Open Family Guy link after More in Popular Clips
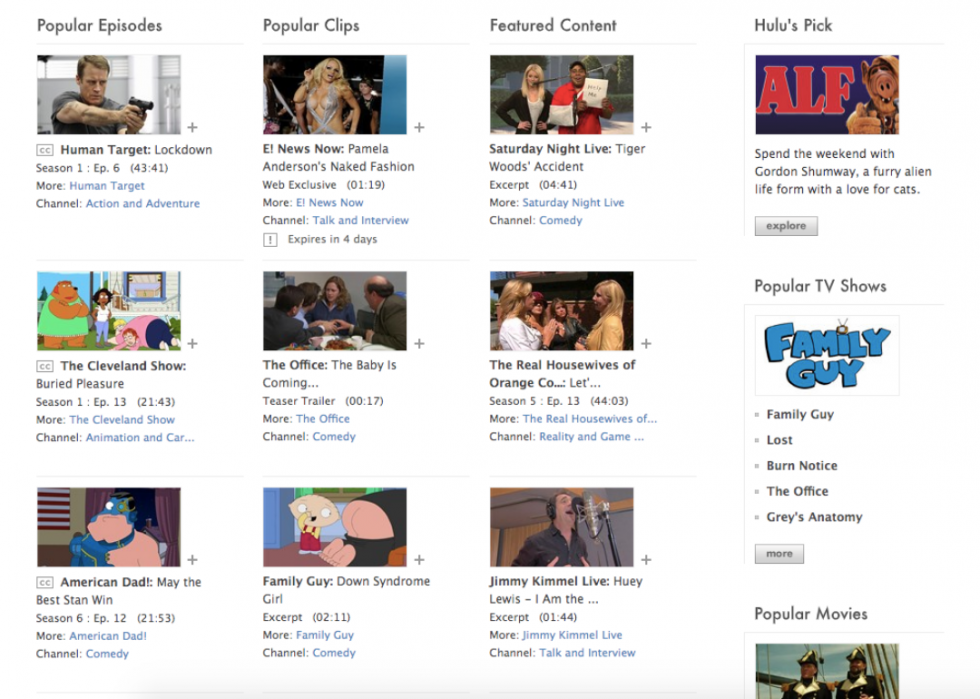980x699 pixels. click(324, 635)
